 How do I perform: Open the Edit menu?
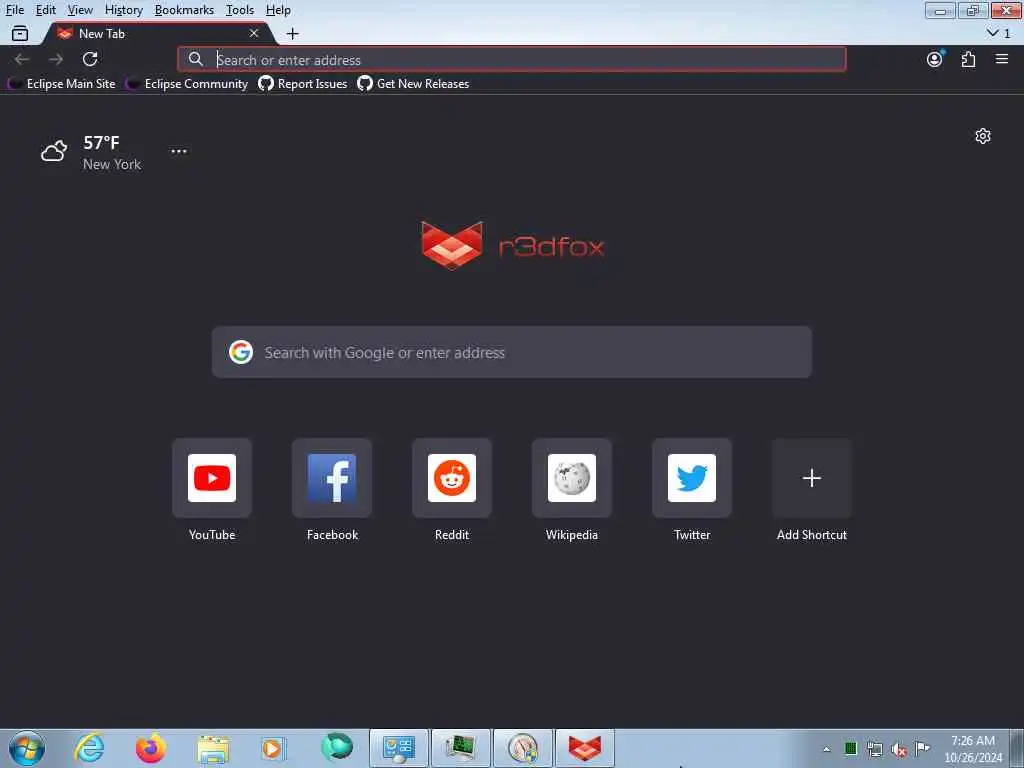pos(45,10)
